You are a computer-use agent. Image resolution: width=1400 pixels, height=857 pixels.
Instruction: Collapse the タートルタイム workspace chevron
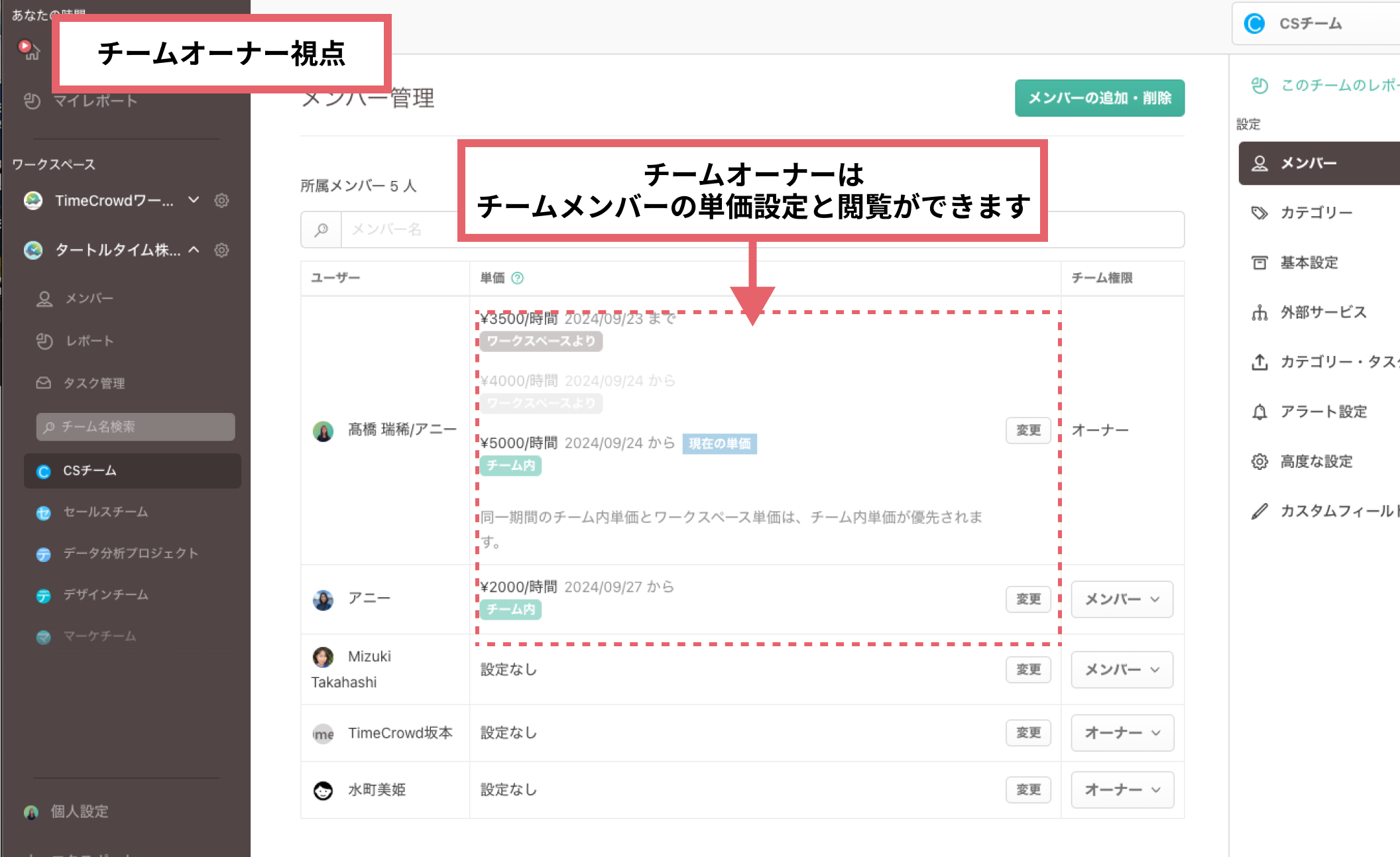[x=194, y=250]
